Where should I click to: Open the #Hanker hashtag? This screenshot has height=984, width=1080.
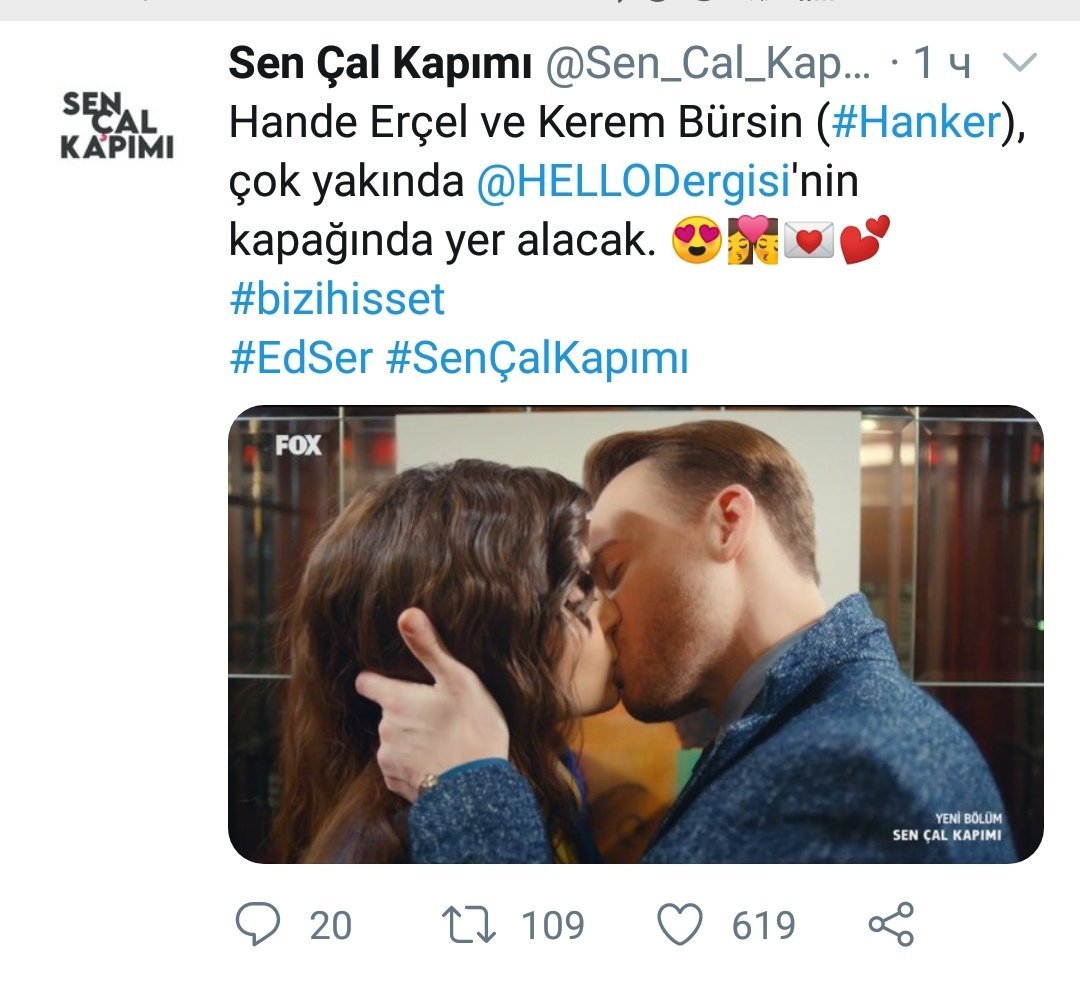pyautogui.click(x=916, y=123)
